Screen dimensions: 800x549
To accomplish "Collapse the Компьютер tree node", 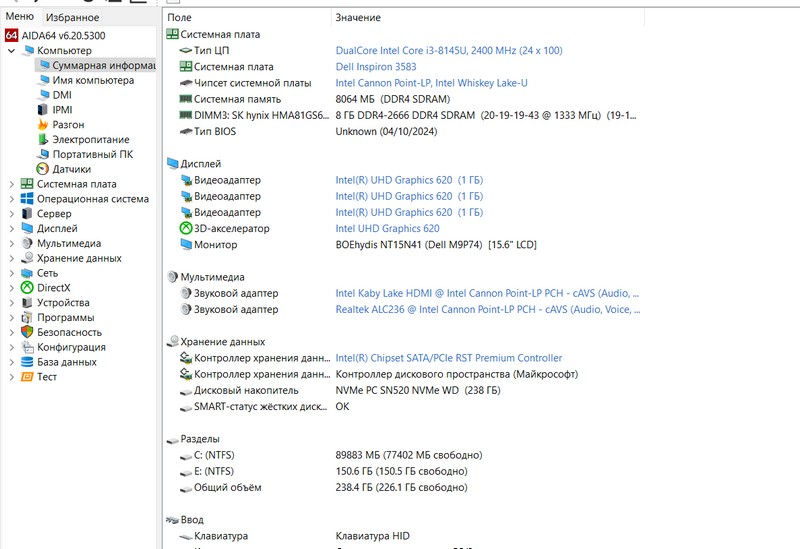I will coord(11,50).
